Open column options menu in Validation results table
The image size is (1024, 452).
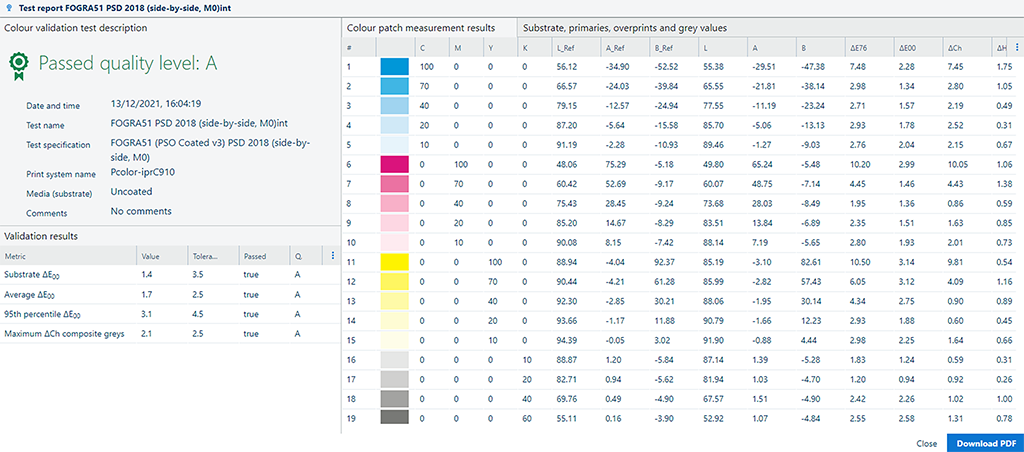coord(332,255)
